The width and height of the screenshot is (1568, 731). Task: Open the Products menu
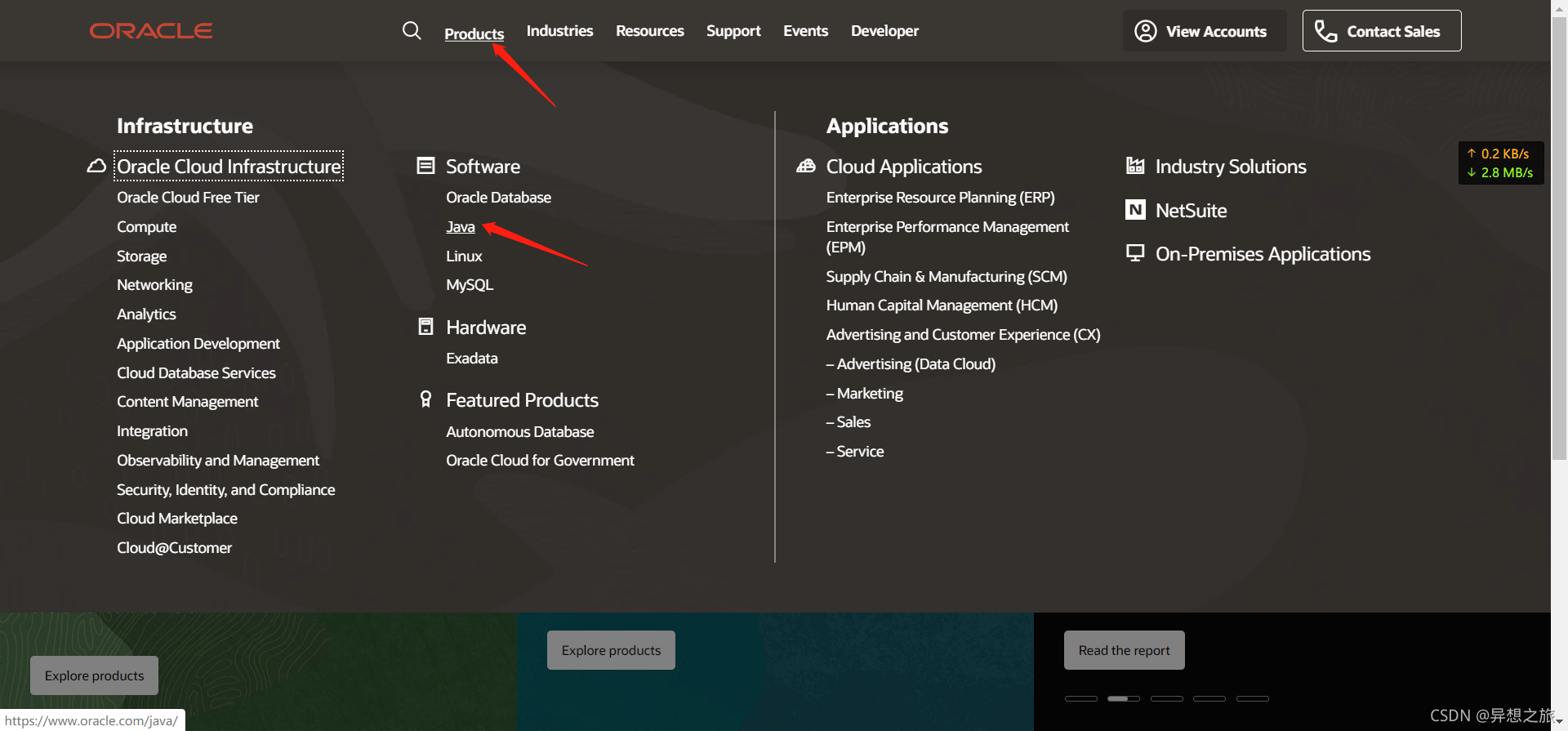(x=474, y=33)
